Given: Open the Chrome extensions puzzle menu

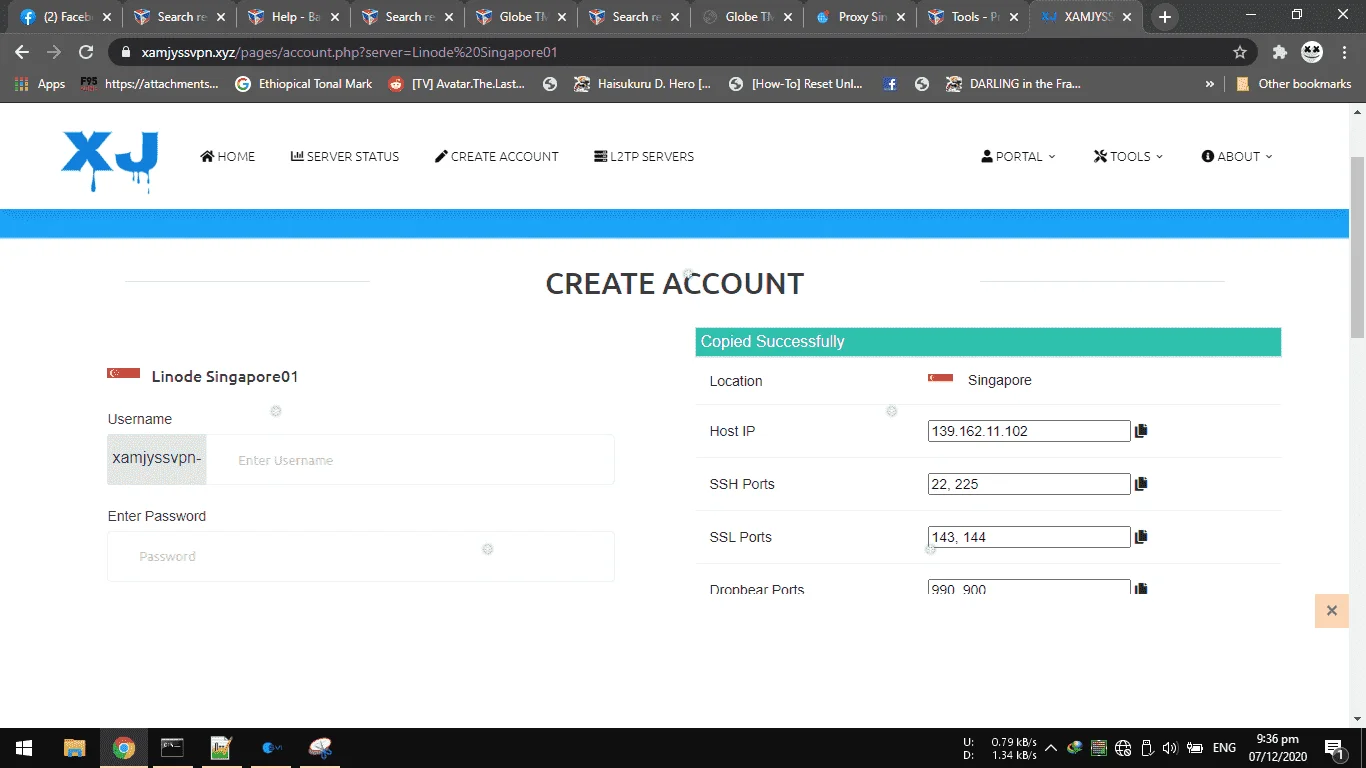Looking at the screenshot, I should [x=1279, y=52].
